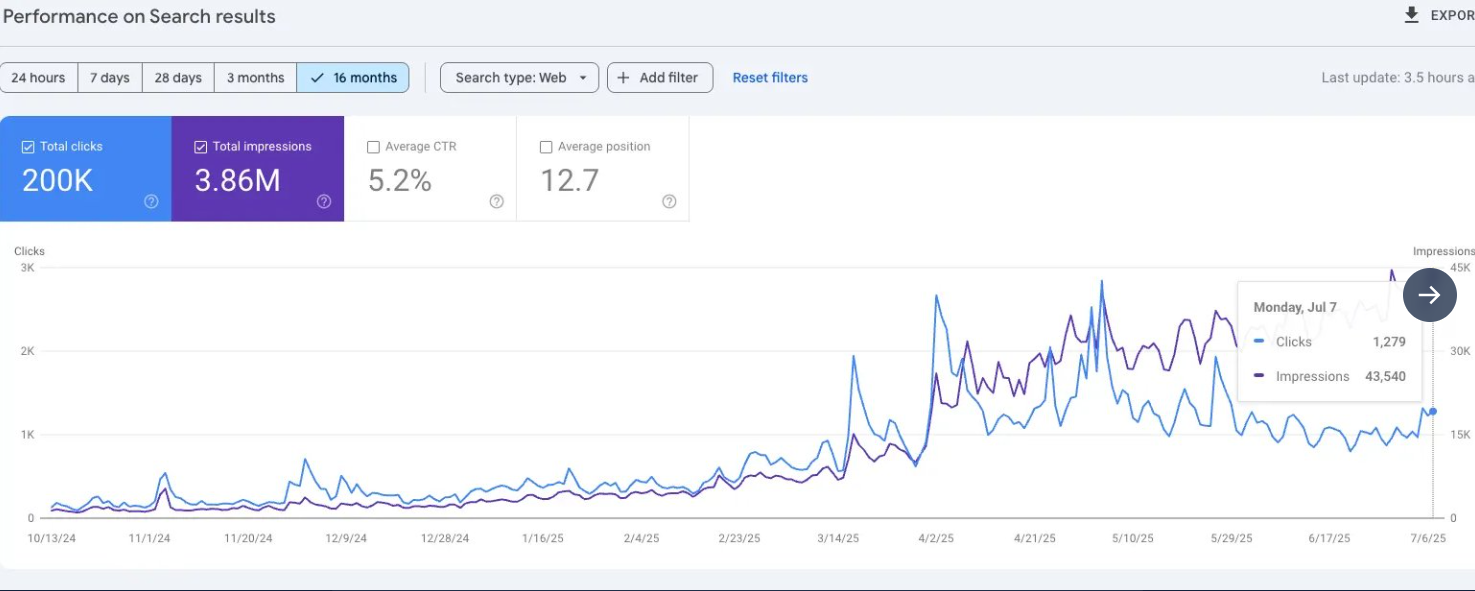Image resolution: width=1475 pixels, height=591 pixels.
Task: Click the checkmark icon inside 16 months tab
Action: tap(317, 77)
